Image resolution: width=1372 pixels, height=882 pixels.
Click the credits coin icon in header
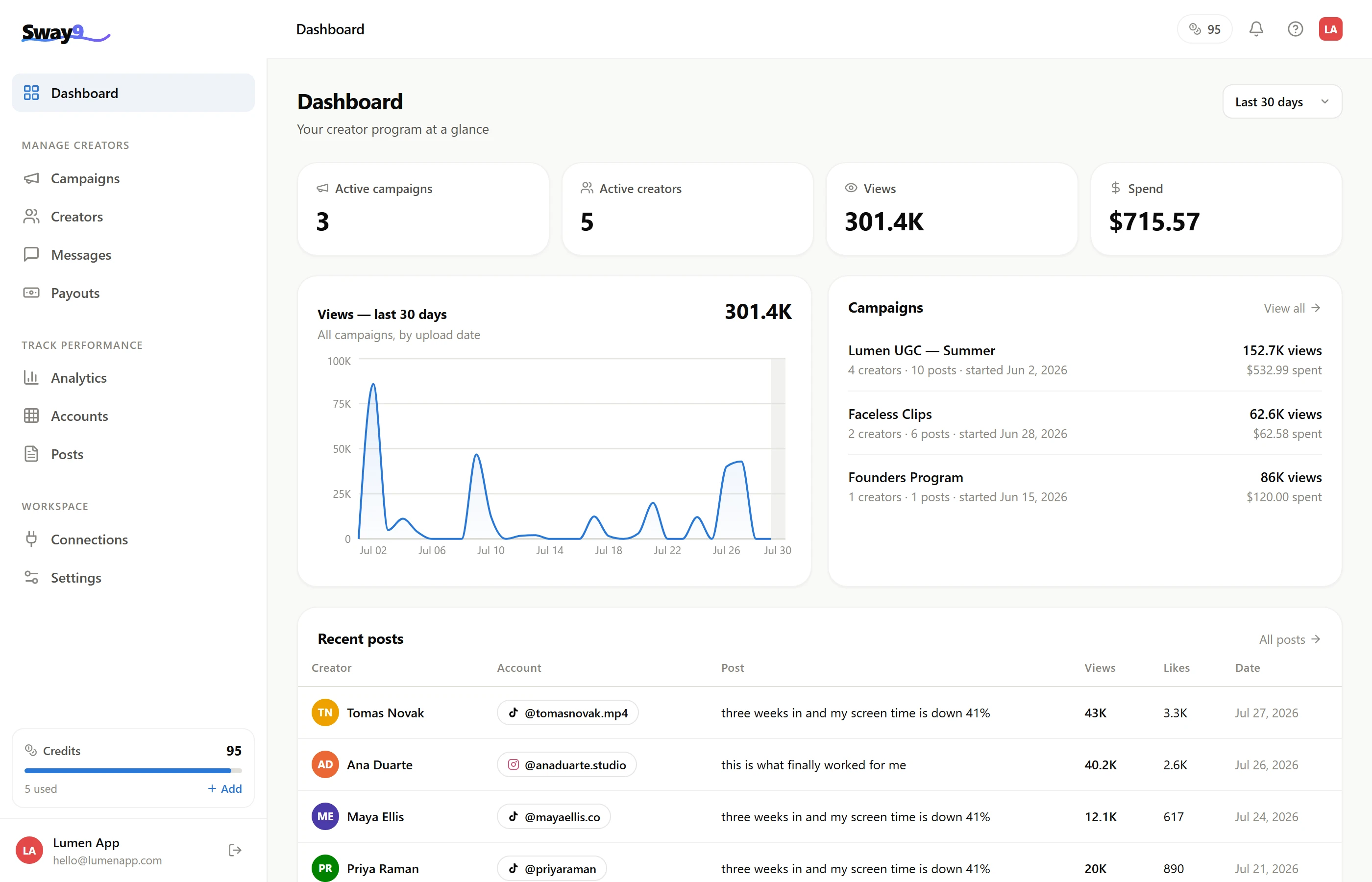pyautogui.click(x=1195, y=29)
